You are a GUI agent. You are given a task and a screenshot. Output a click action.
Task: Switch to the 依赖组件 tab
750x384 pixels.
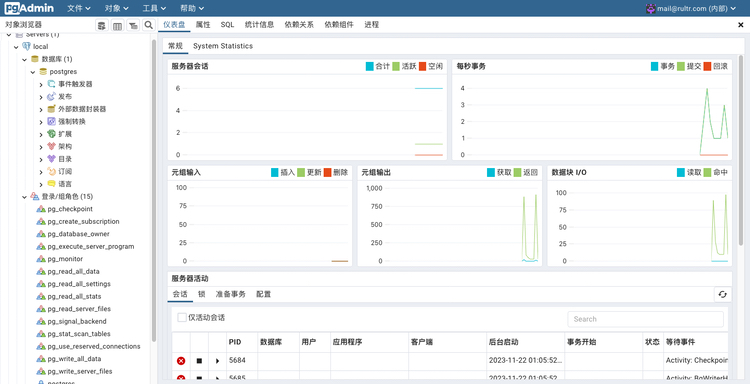click(x=339, y=25)
